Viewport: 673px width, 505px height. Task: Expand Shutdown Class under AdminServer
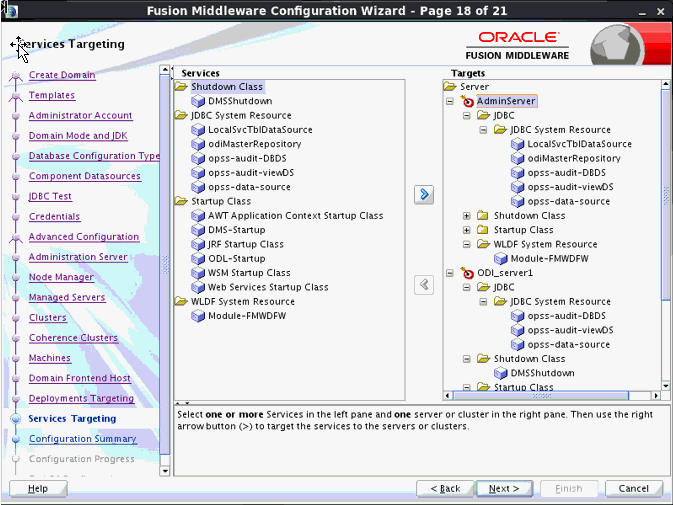coord(467,216)
